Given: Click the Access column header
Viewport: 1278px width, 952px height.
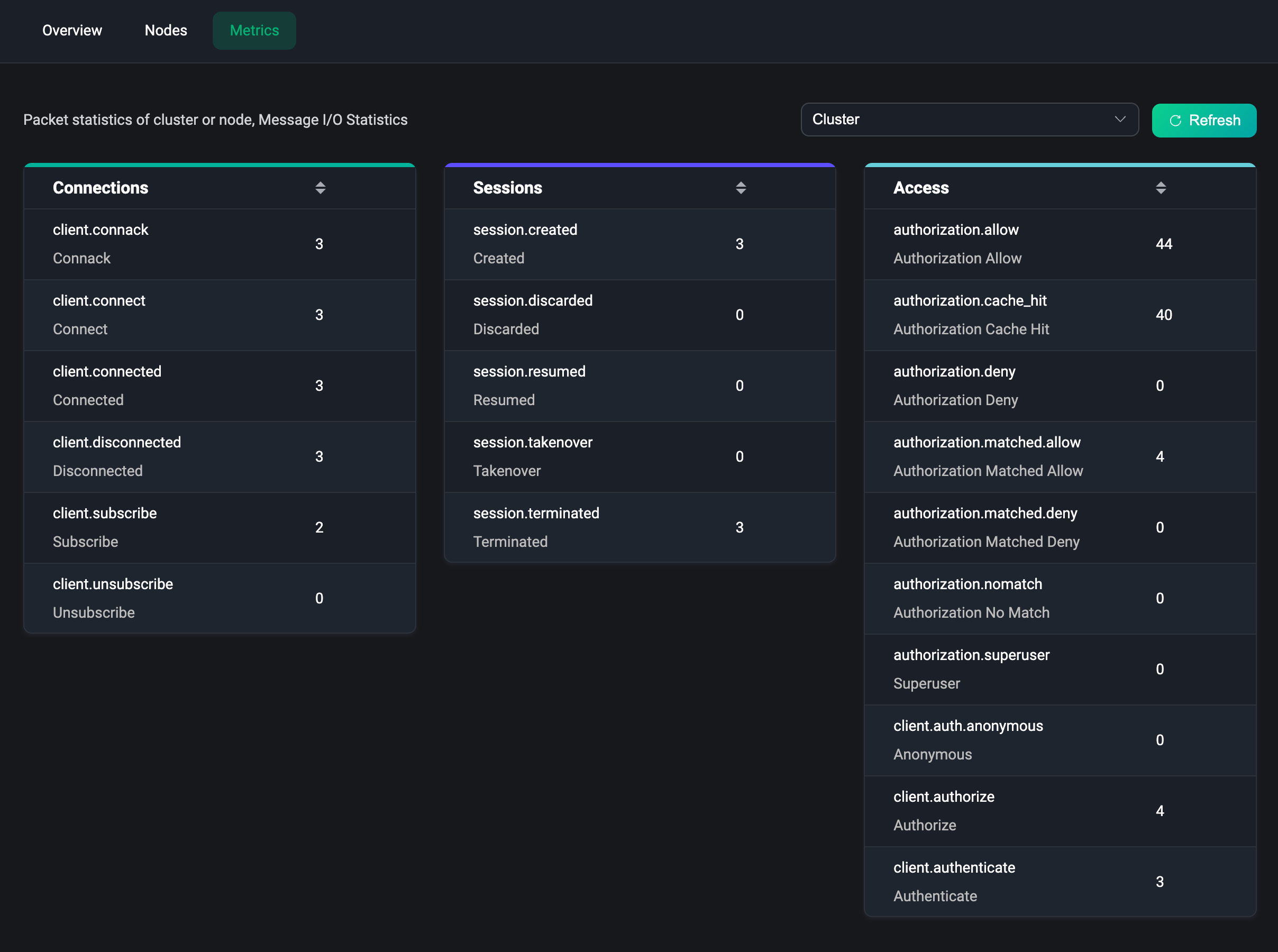Looking at the screenshot, I should [920, 188].
